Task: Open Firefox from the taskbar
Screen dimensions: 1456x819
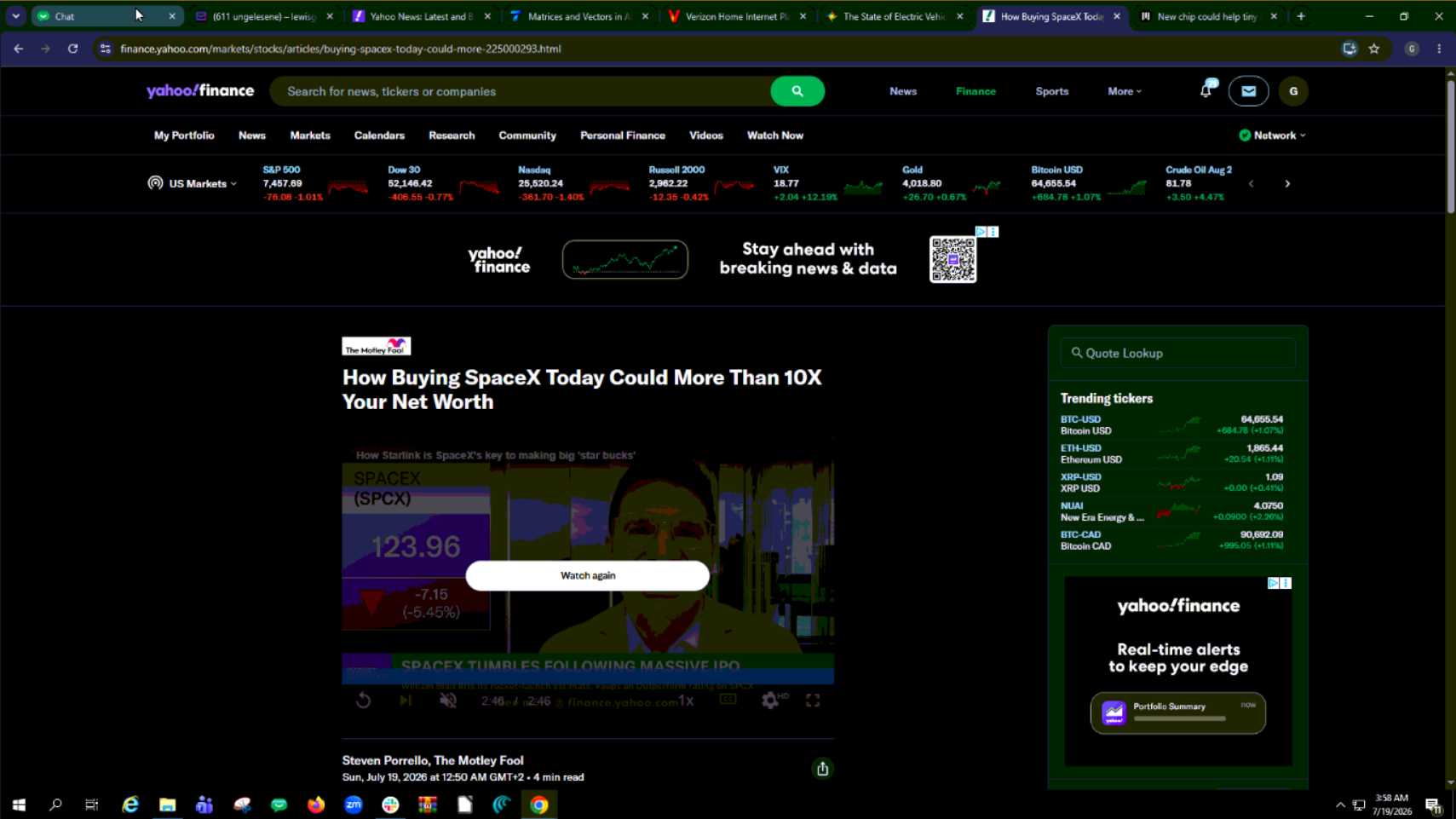Action: tap(316, 805)
